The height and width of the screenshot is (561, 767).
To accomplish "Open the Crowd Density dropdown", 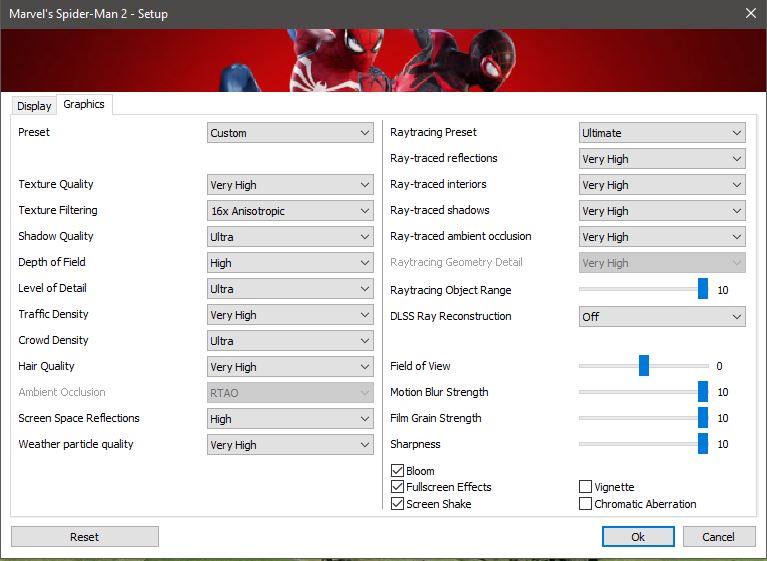I will [x=290, y=341].
